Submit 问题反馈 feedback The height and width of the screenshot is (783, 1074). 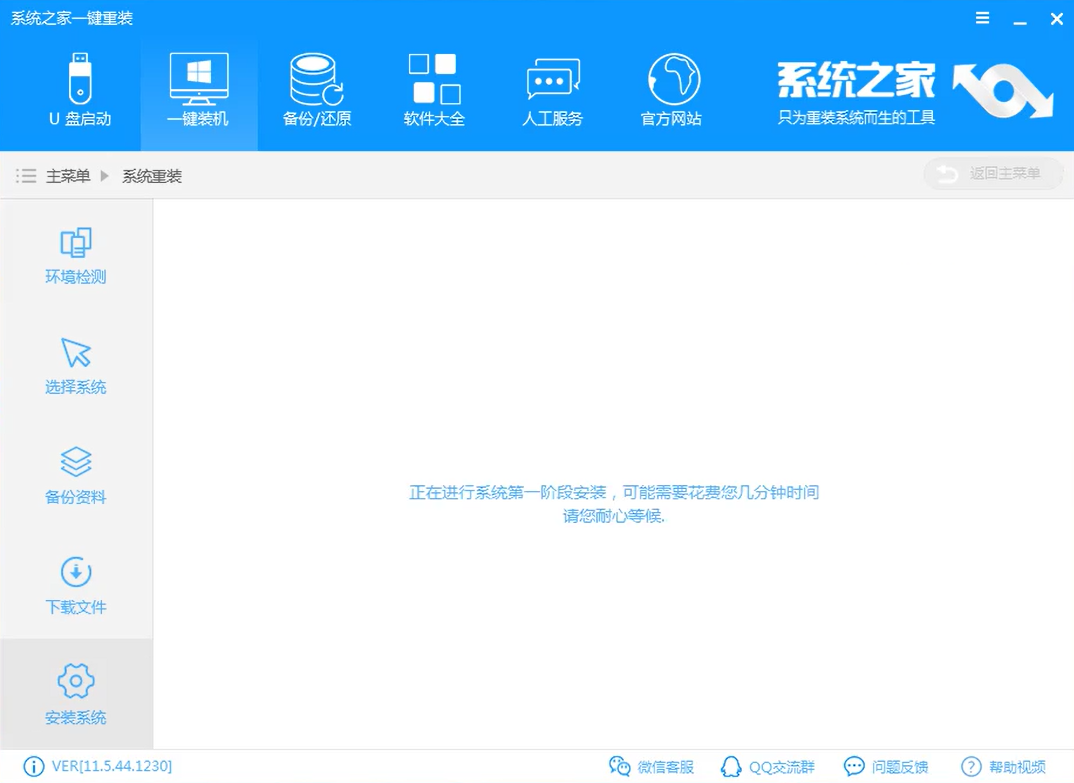click(x=888, y=766)
